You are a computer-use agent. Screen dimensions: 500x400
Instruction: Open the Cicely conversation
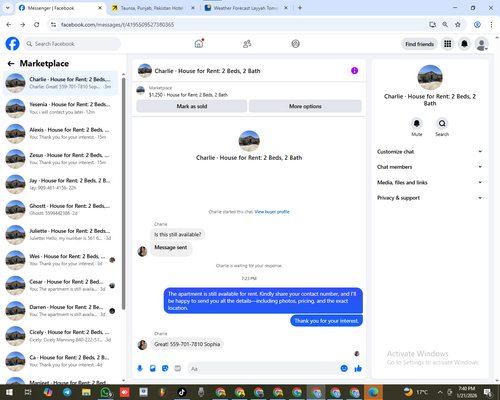[60, 336]
